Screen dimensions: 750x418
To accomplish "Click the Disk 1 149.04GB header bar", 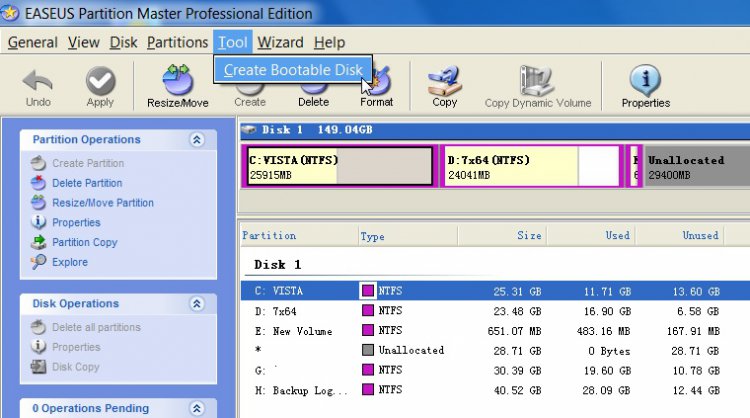I will click(x=495, y=130).
